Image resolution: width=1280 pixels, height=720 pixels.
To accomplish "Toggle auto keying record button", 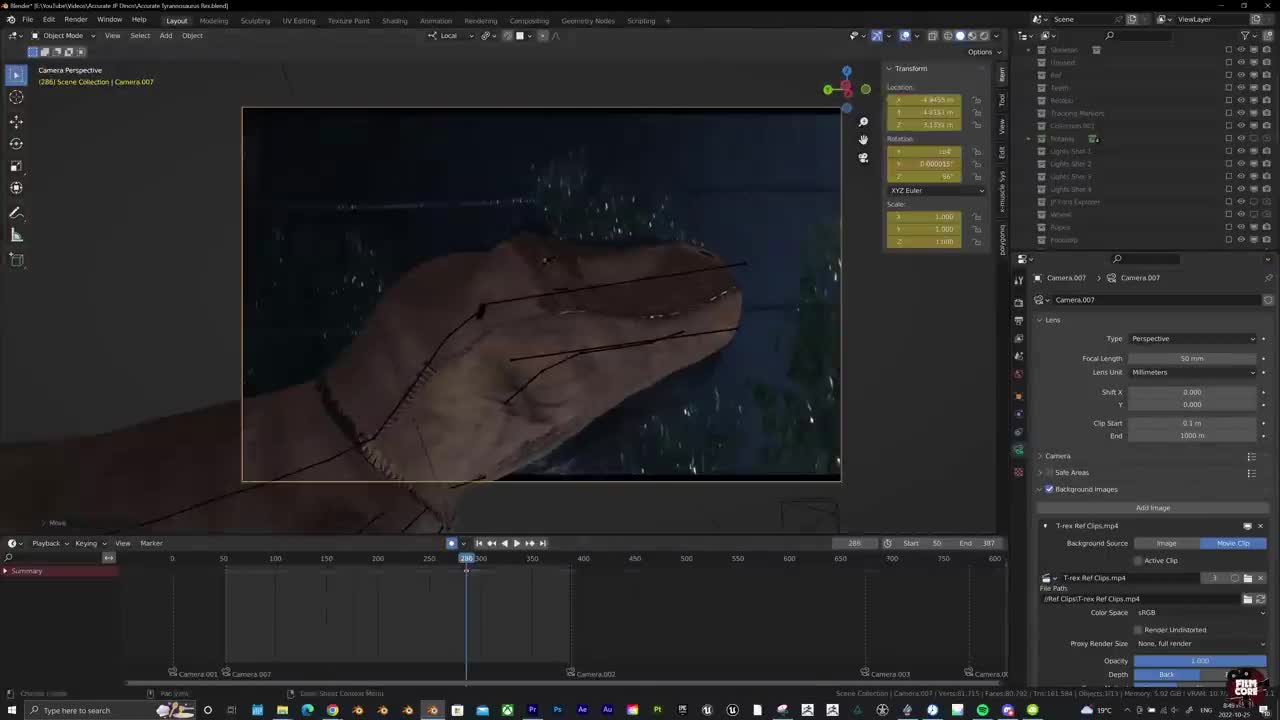I will 452,543.
